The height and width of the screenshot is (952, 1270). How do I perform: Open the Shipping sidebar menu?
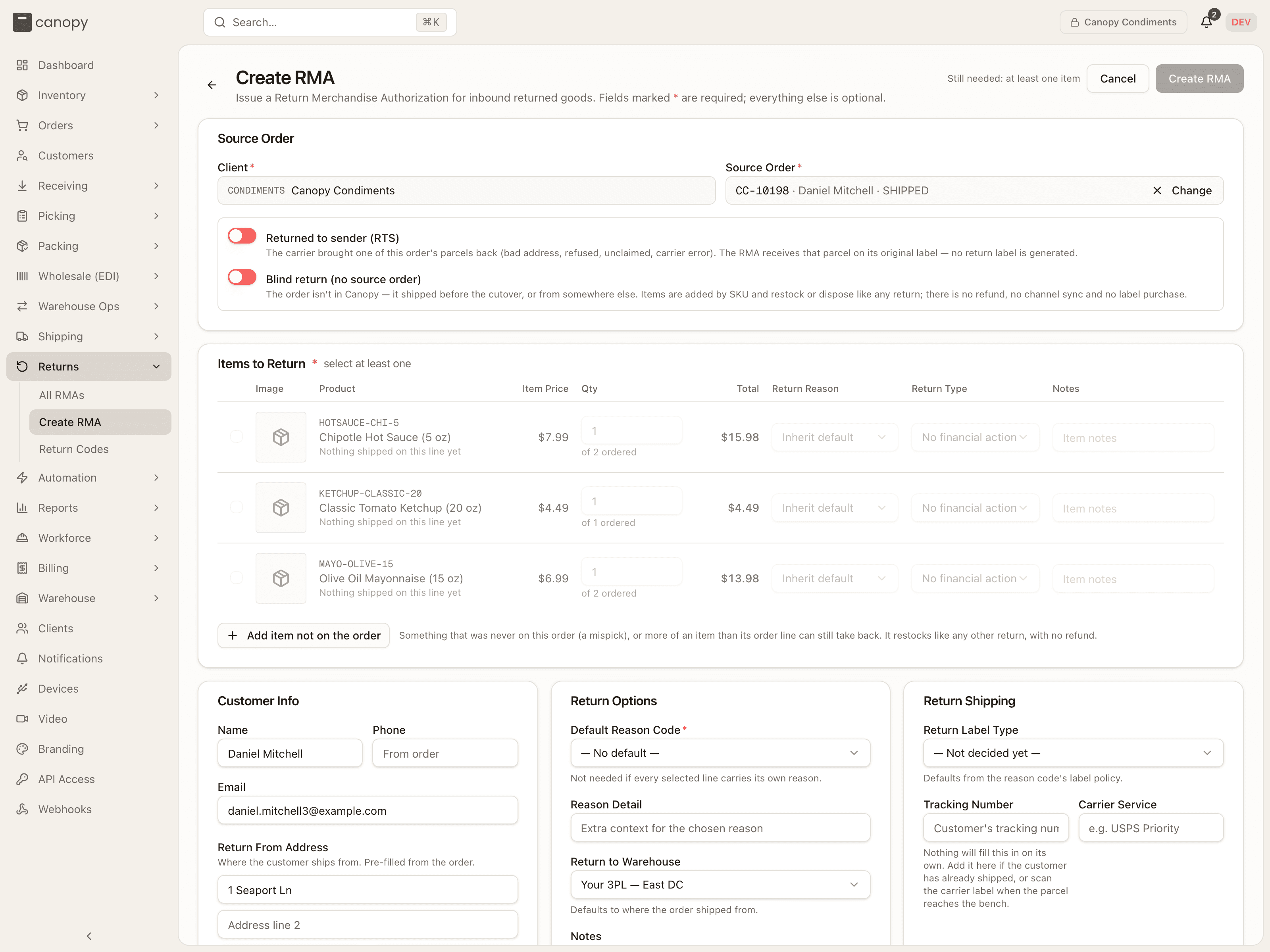pyautogui.click(x=89, y=336)
